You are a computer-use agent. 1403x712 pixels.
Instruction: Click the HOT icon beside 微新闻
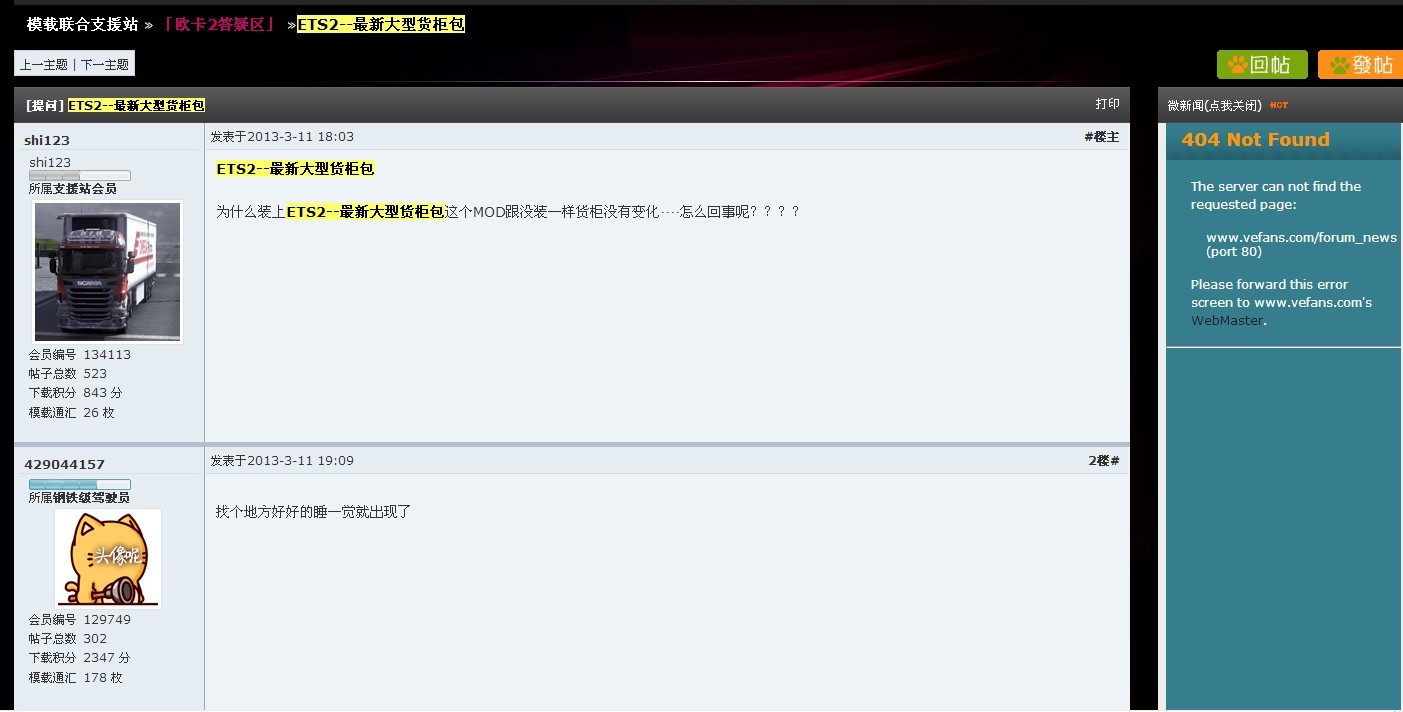click(x=1279, y=105)
